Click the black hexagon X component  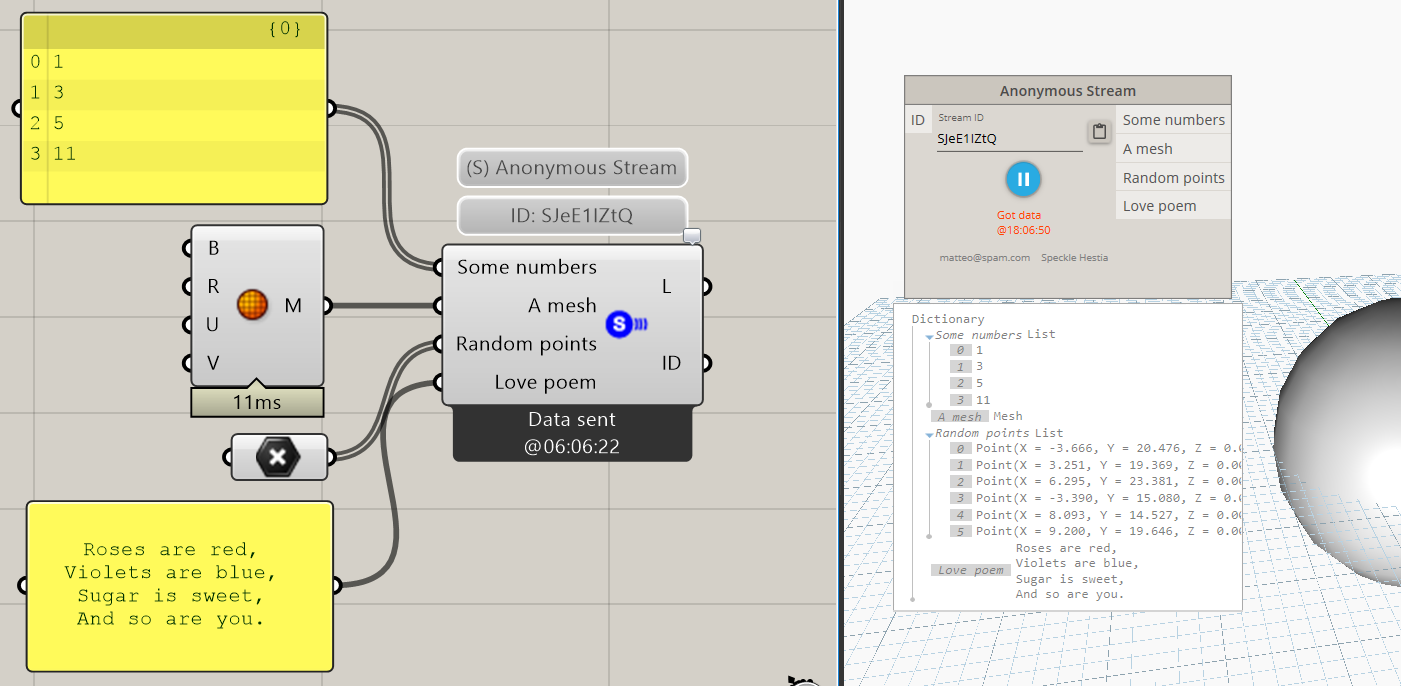coord(278,458)
